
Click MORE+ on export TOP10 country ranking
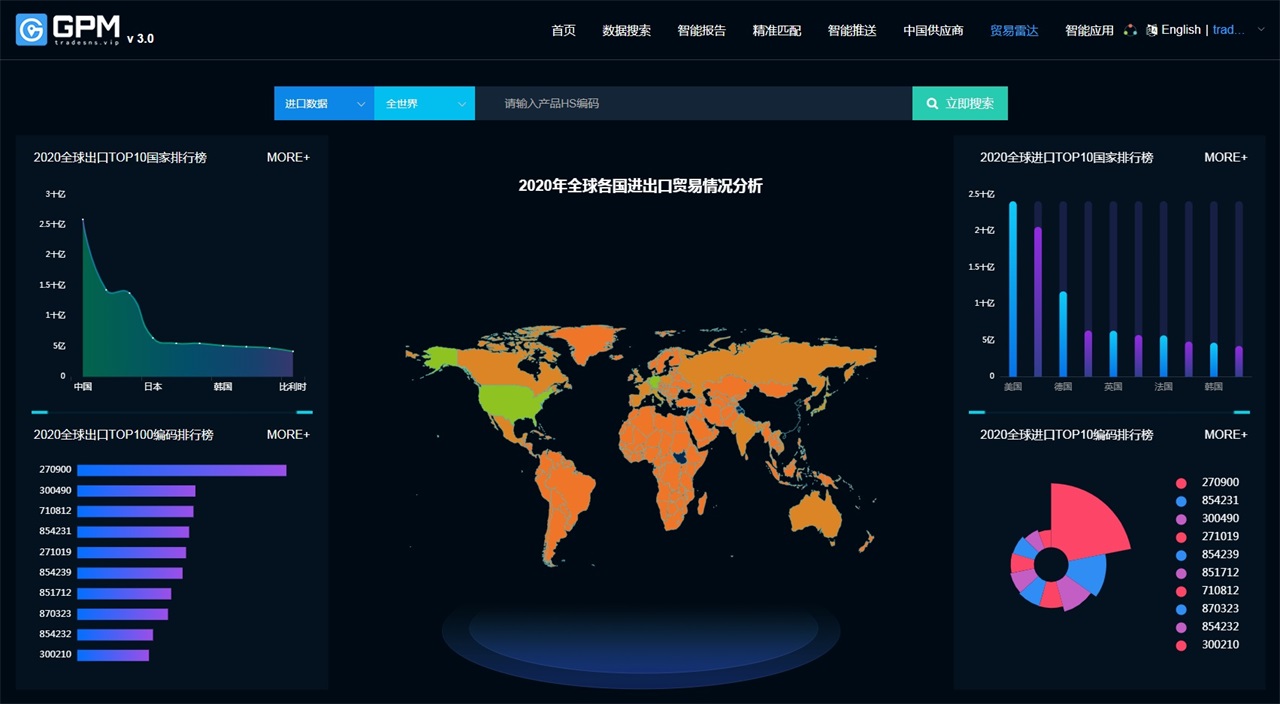click(288, 157)
